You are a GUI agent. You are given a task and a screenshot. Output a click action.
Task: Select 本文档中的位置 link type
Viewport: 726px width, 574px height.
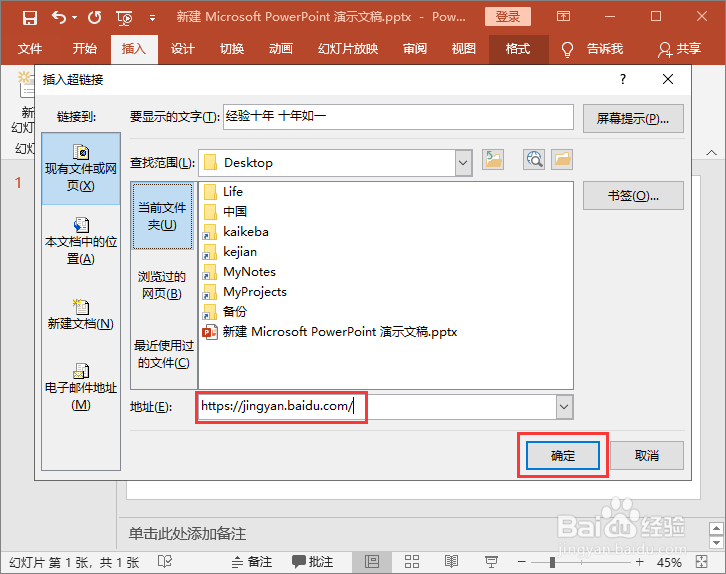pyautogui.click(x=81, y=241)
